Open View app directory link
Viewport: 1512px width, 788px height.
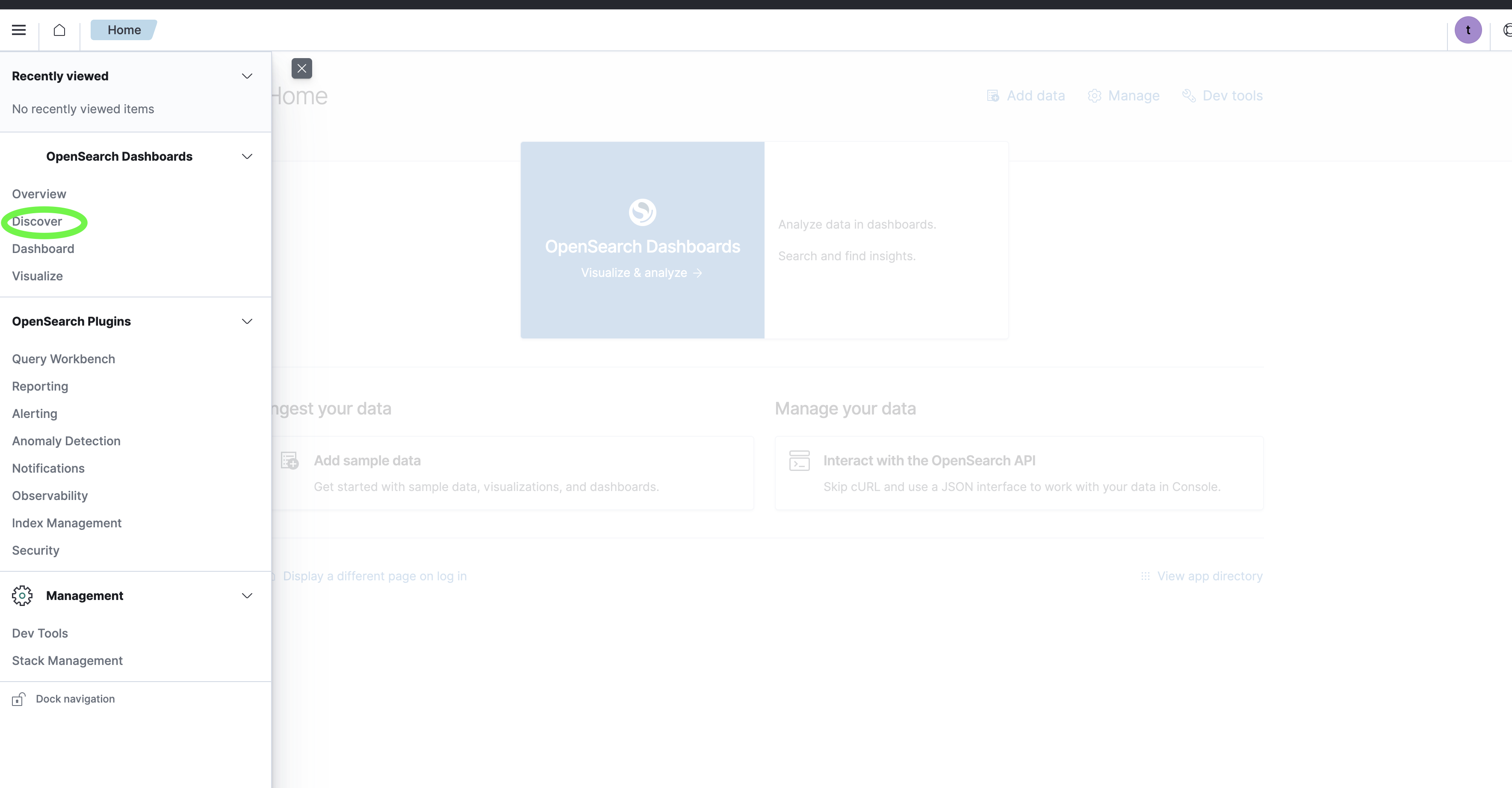(1209, 576)
